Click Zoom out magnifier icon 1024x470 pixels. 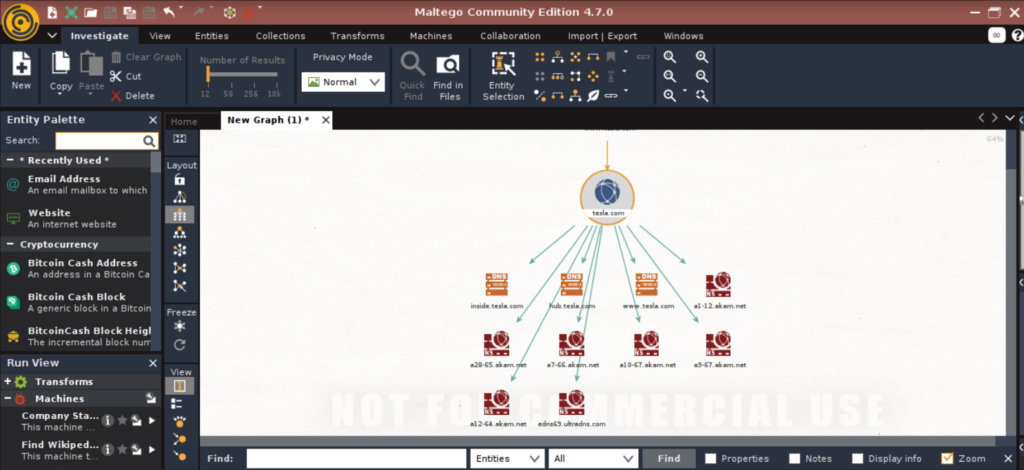click(702, 76)
